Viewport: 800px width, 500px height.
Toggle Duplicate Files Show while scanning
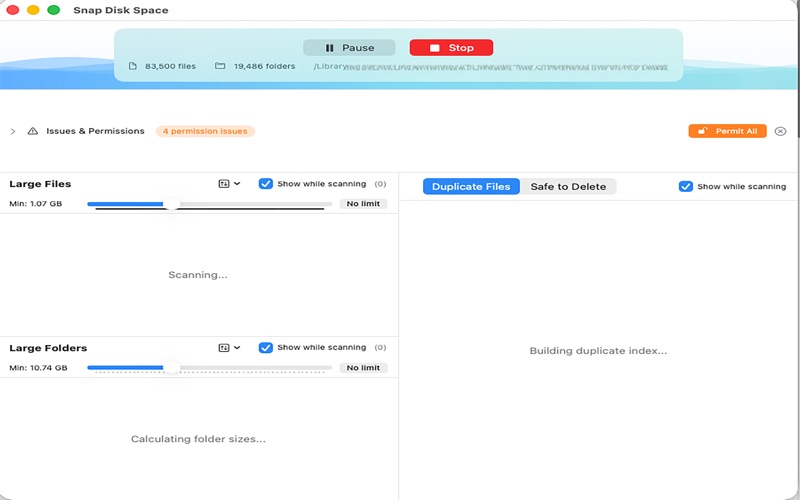686,186
